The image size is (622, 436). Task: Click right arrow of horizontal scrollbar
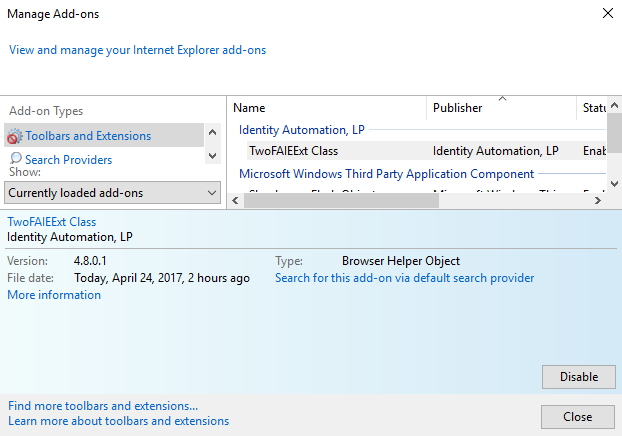597,201
